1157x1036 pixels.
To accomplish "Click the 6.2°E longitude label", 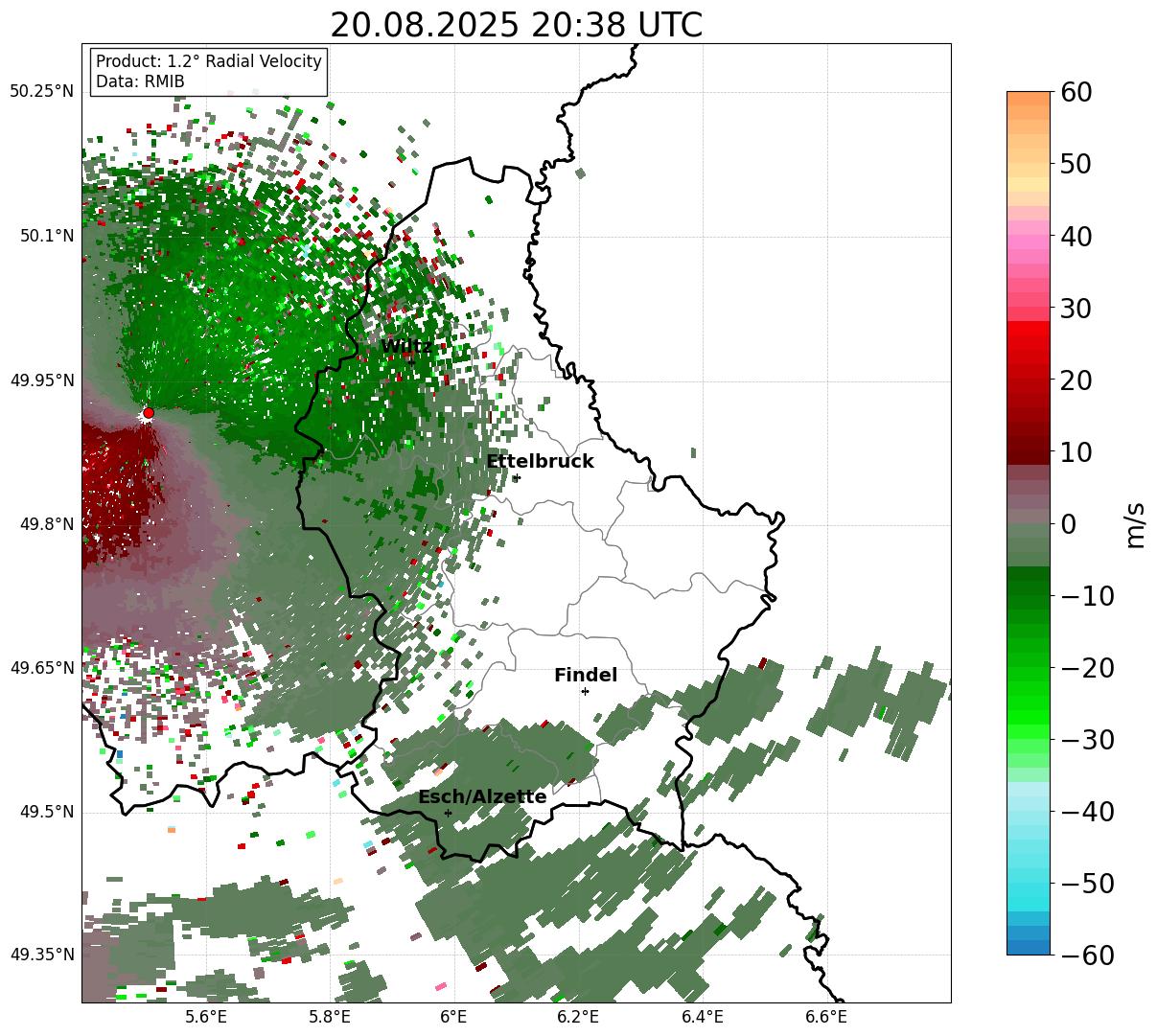I will coord(578,1017).
